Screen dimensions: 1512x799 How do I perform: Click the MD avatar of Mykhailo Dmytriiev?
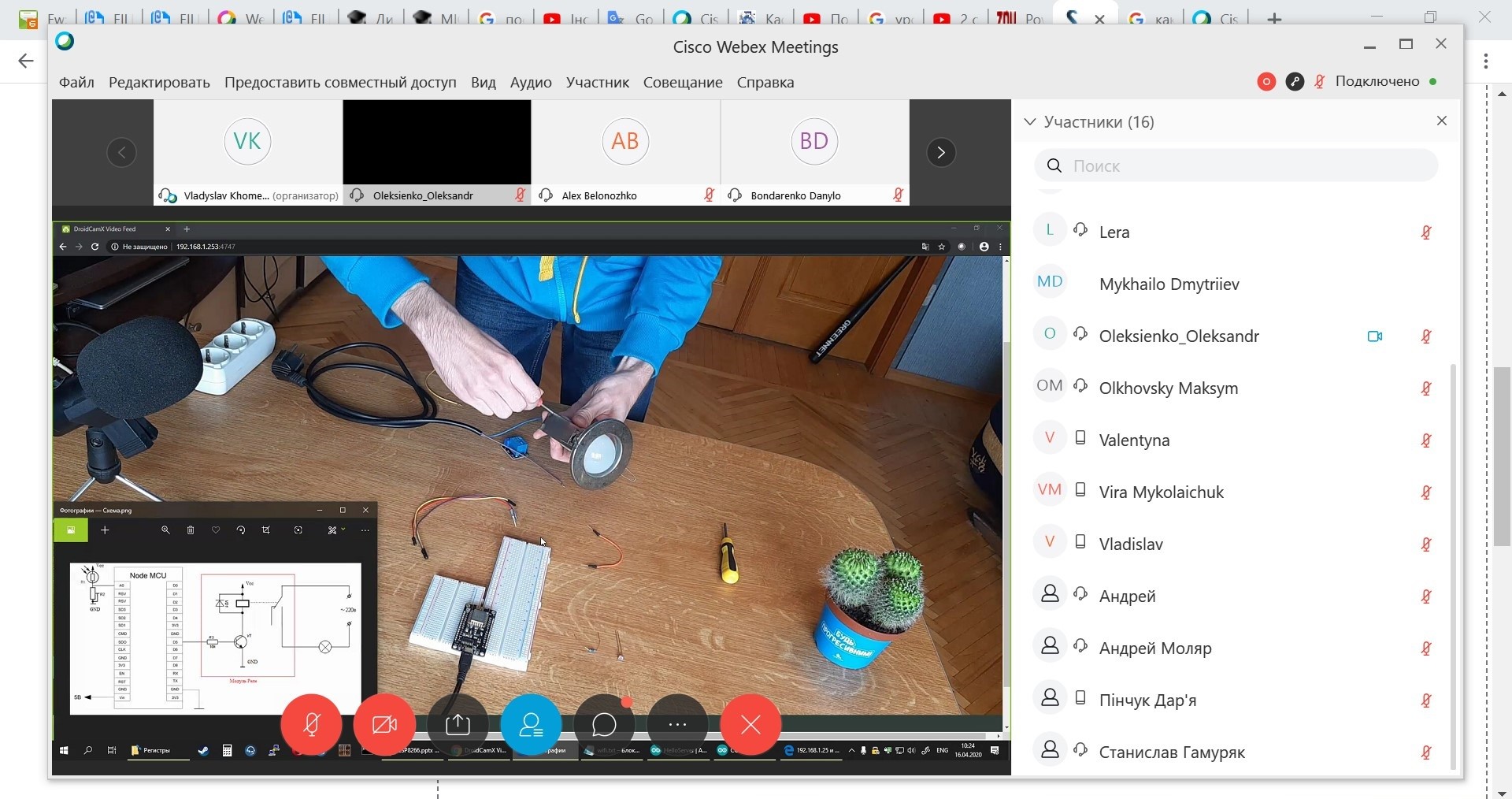click(1050, 282)
